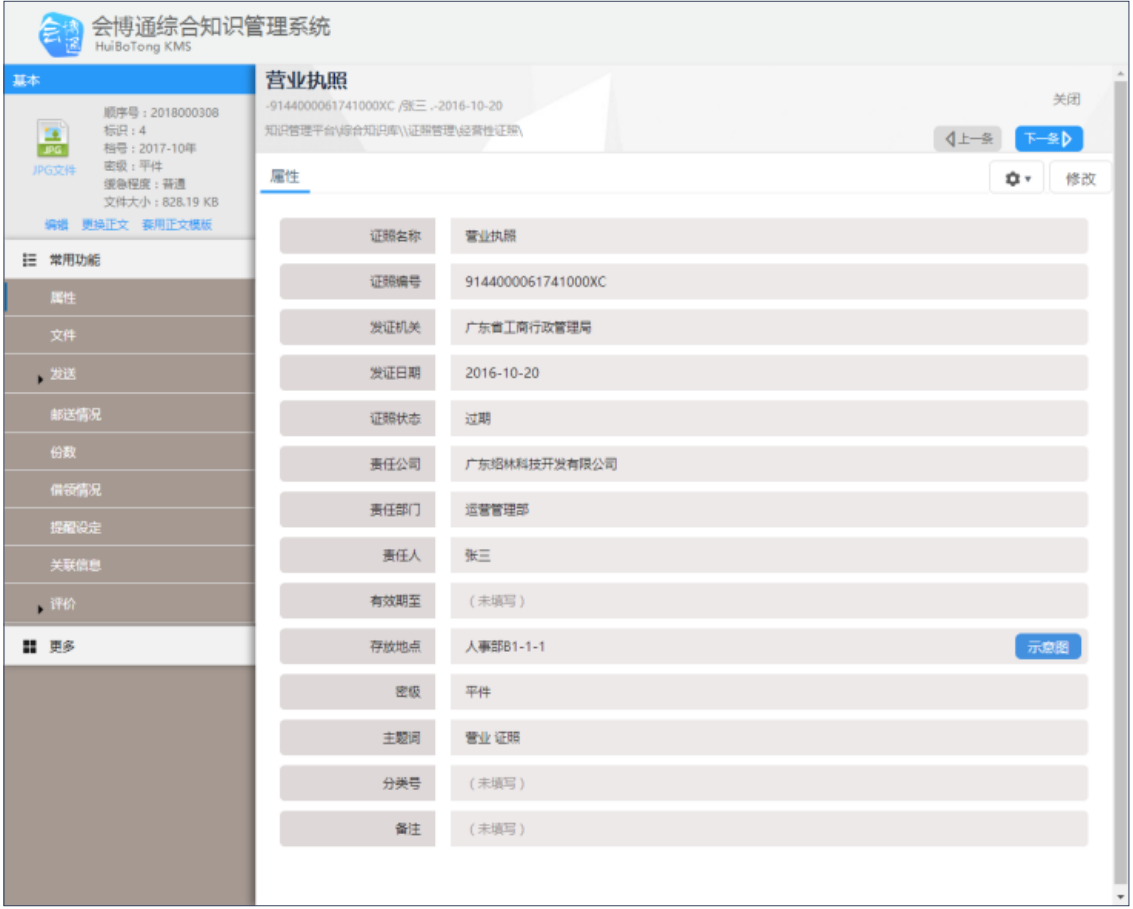Expand the 评价 submenu in sidebar
The height and width of the screenshot is (909, 1133).
pyautogui.click(x=63, y=604)
